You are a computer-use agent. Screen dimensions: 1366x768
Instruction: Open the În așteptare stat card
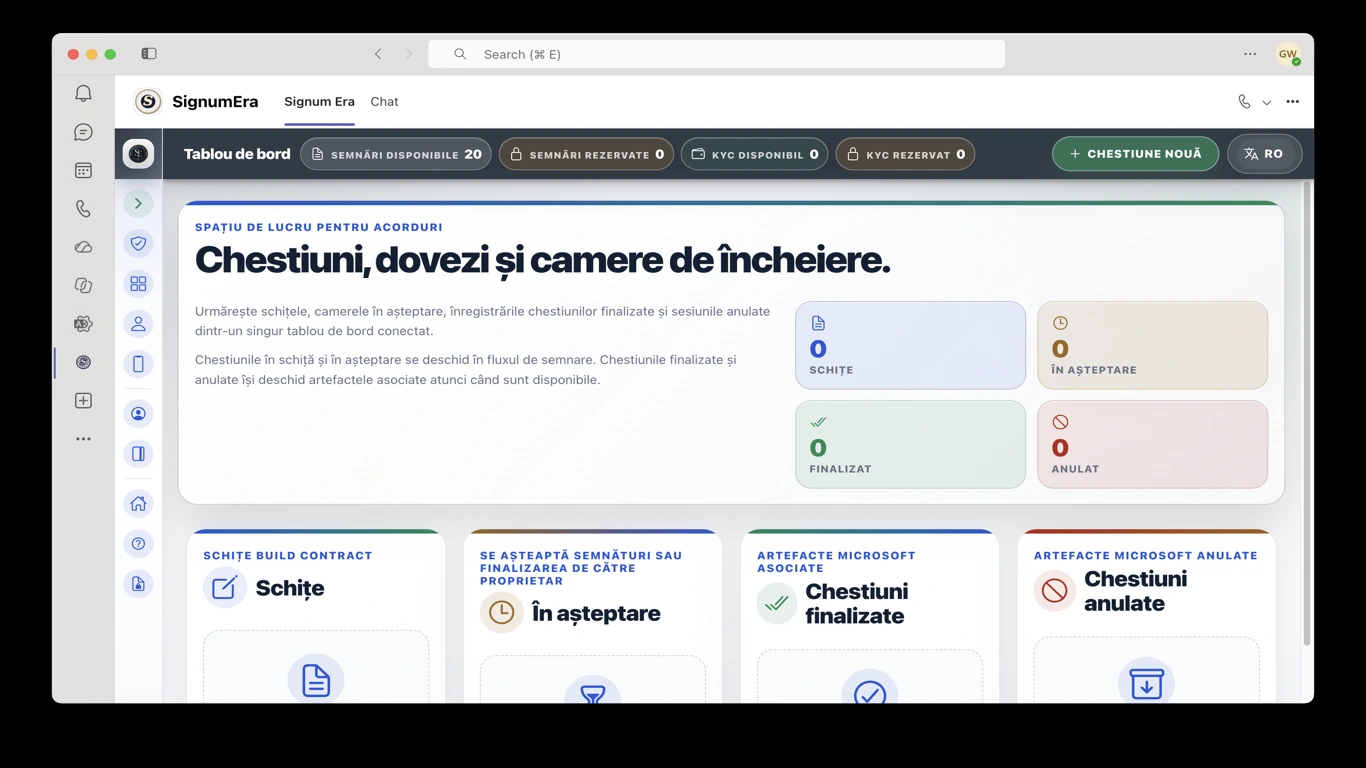[1152, 345]
